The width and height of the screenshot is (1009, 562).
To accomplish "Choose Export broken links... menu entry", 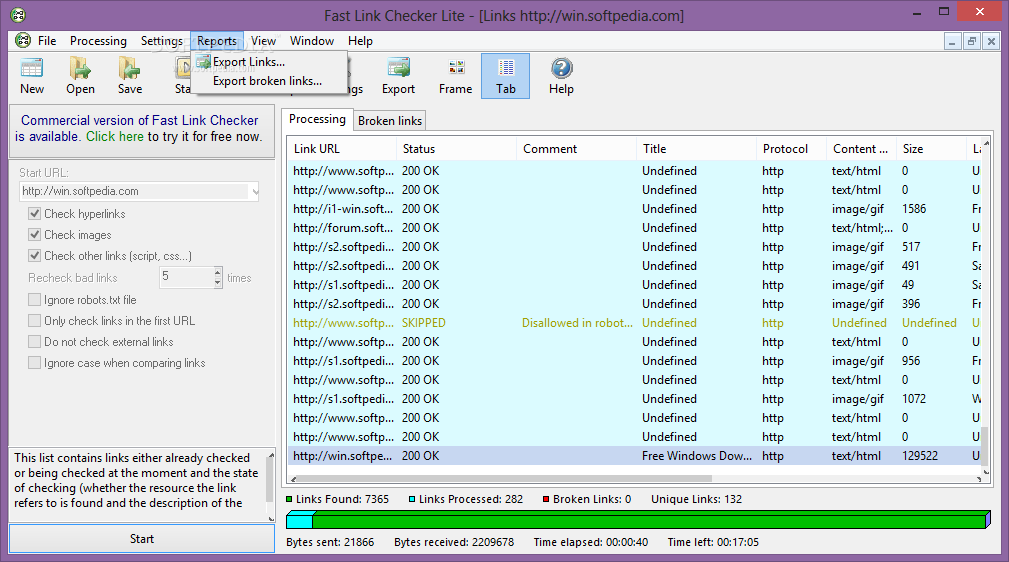I will pos(270,81).
